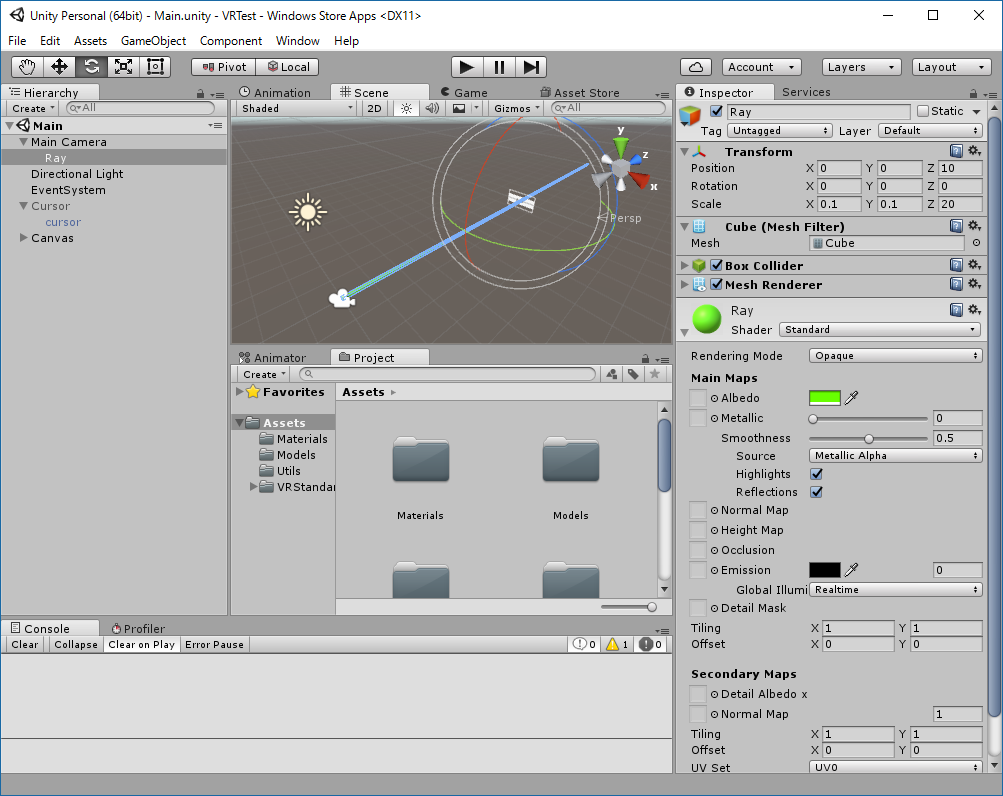The height and width of the screenshot is (796, 1003).
Task: Switch to the Game tab
Action: pos(464,93)
